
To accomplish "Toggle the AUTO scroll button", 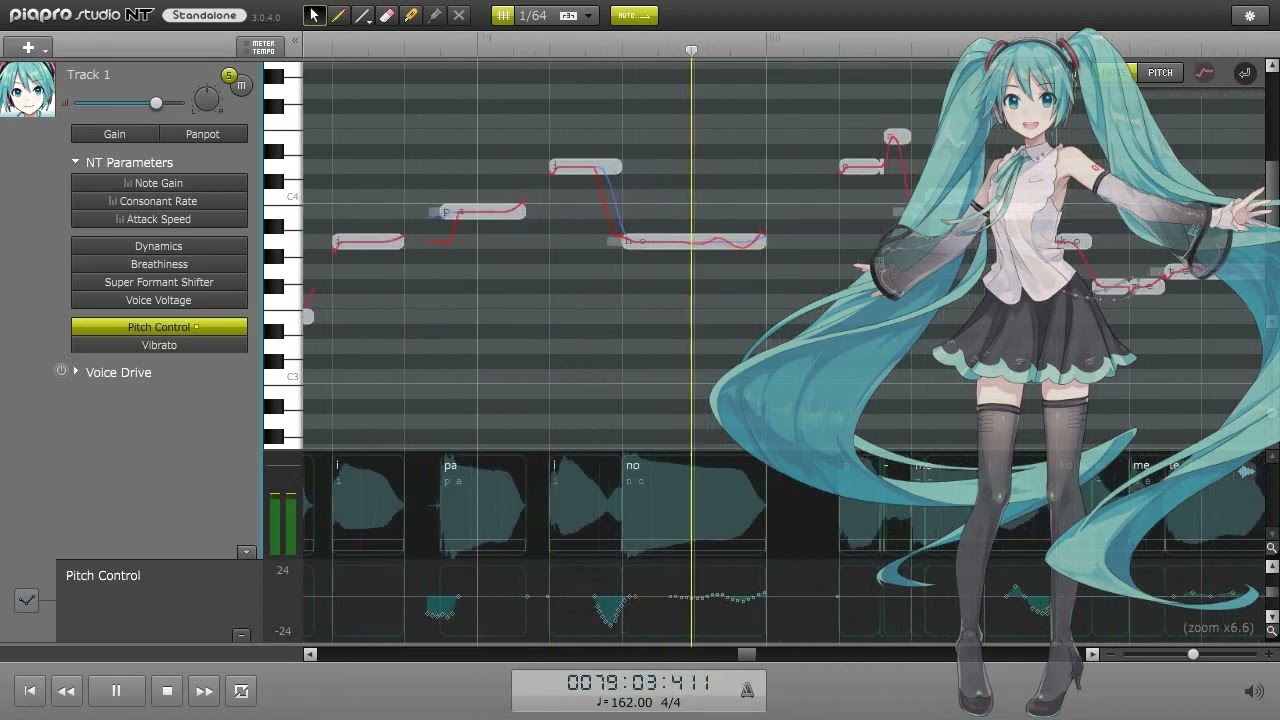I will 633,16.
